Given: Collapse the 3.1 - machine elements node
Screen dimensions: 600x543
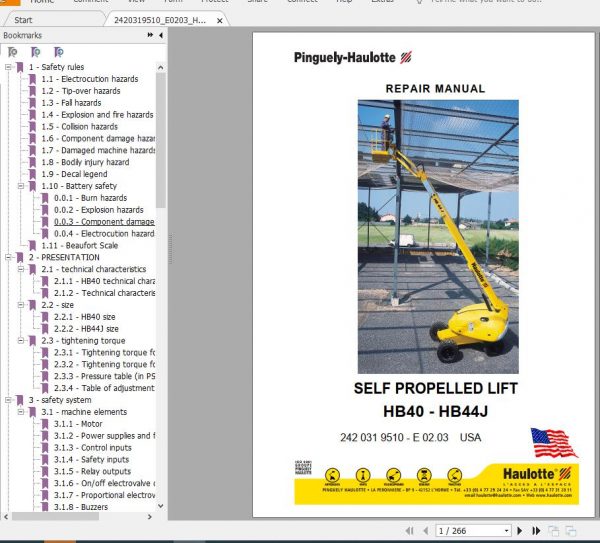Looking at the screenshot, I should pyautogui.click(x=21, y=412).
